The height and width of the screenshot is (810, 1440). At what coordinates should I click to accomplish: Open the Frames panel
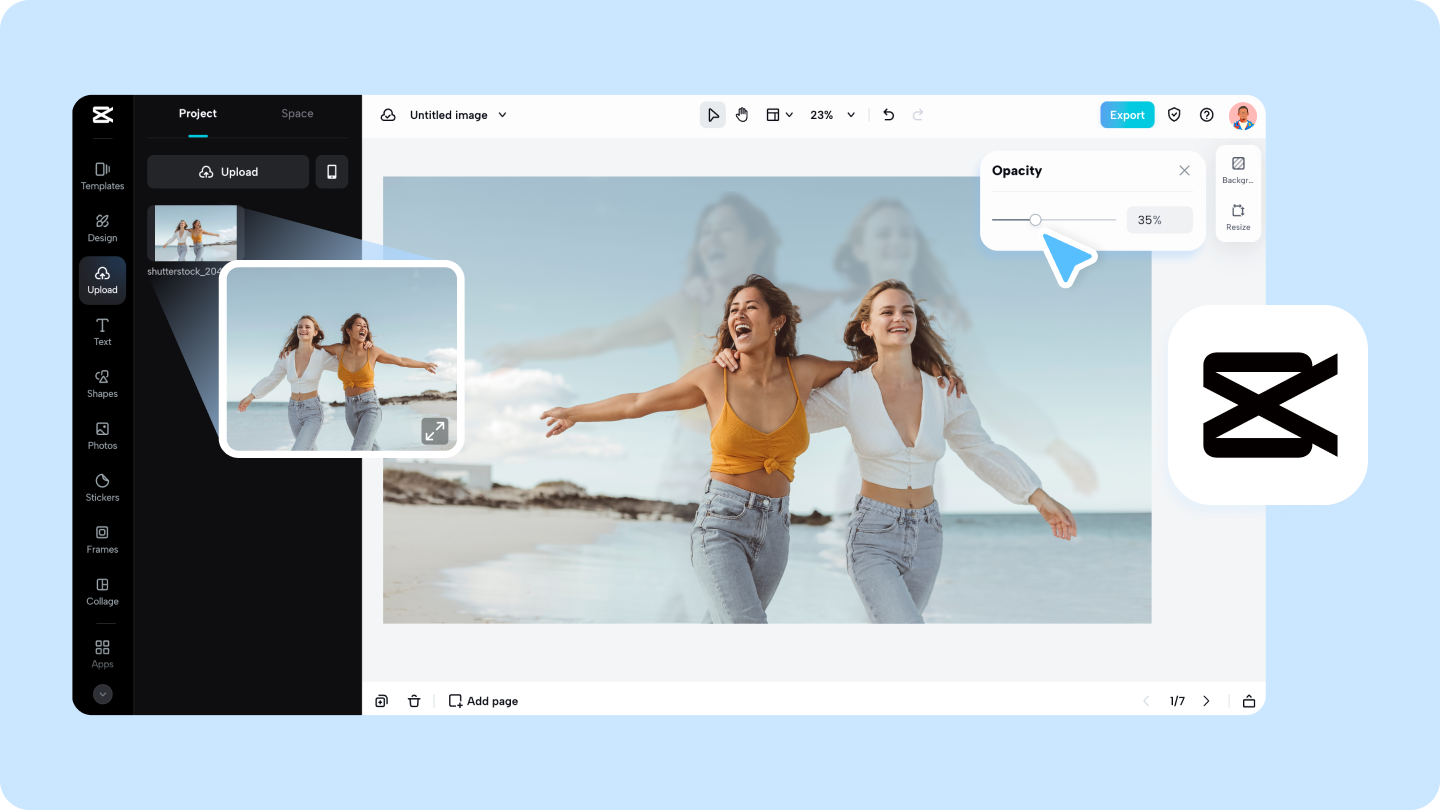(102, 540)
